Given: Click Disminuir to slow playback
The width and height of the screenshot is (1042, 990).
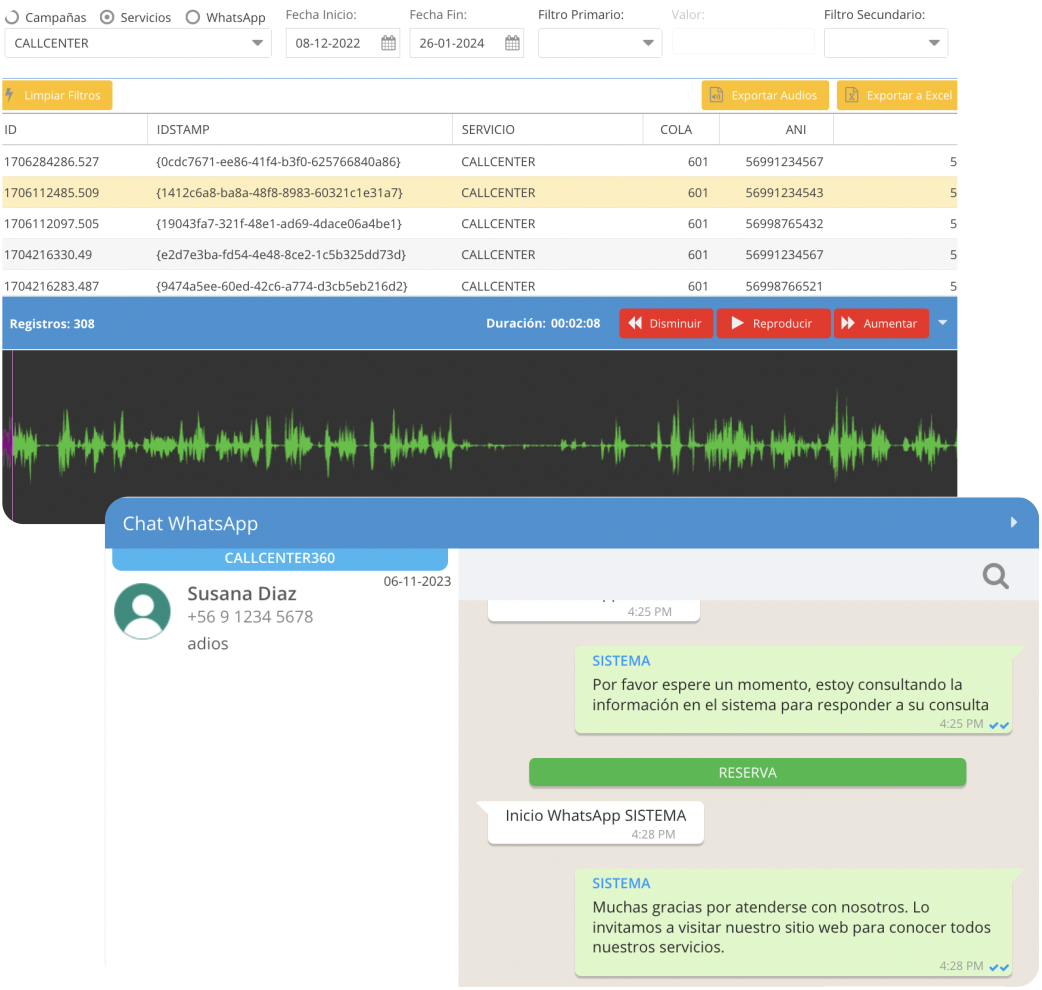Looking at the screenshot, I should coord(666,323).
